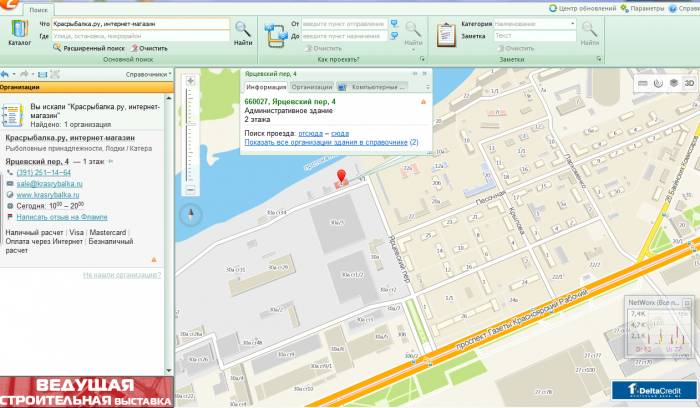Click the compass control on the map

[x=191, y=216]
